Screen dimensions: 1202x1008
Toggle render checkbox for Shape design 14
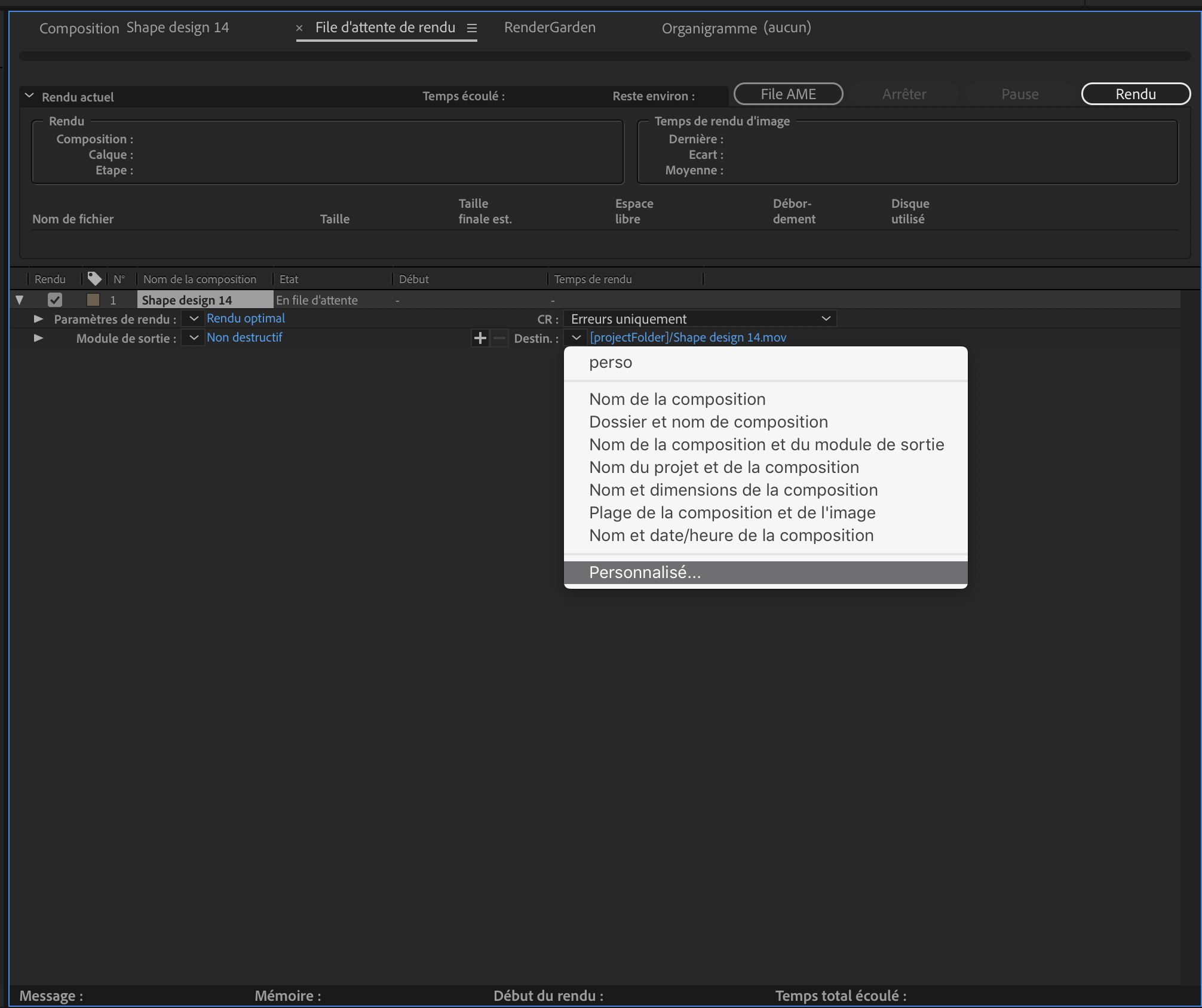point(55,300)
